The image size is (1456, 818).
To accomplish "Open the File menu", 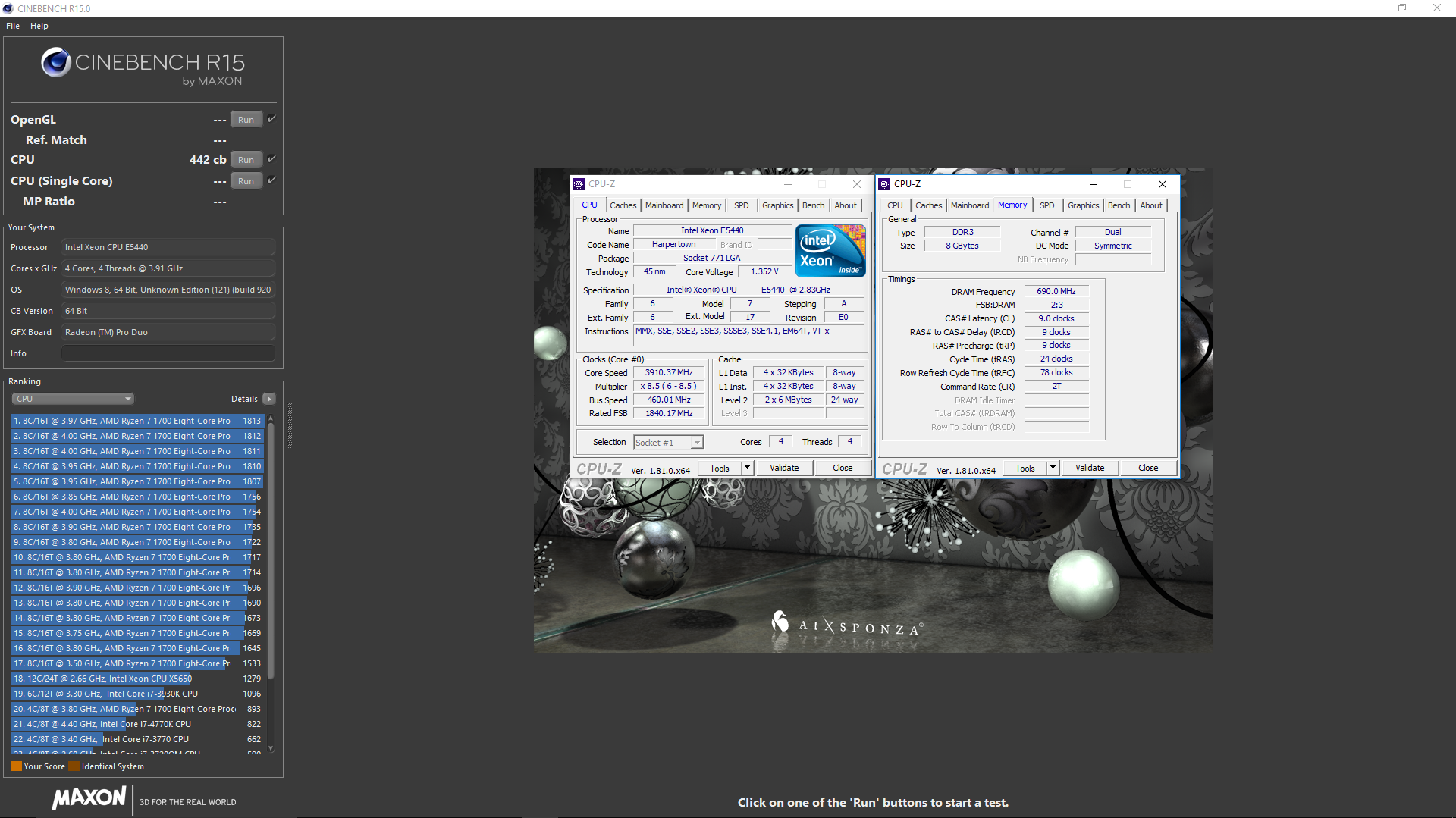I will [x=13, y=26].
